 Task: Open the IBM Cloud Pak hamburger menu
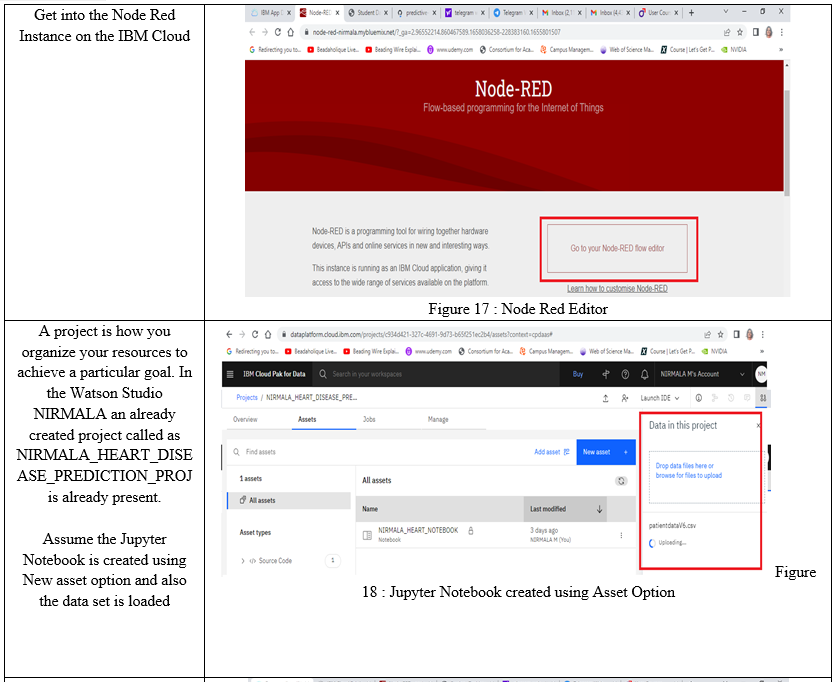pyautogui.click(x=230, y=374)
